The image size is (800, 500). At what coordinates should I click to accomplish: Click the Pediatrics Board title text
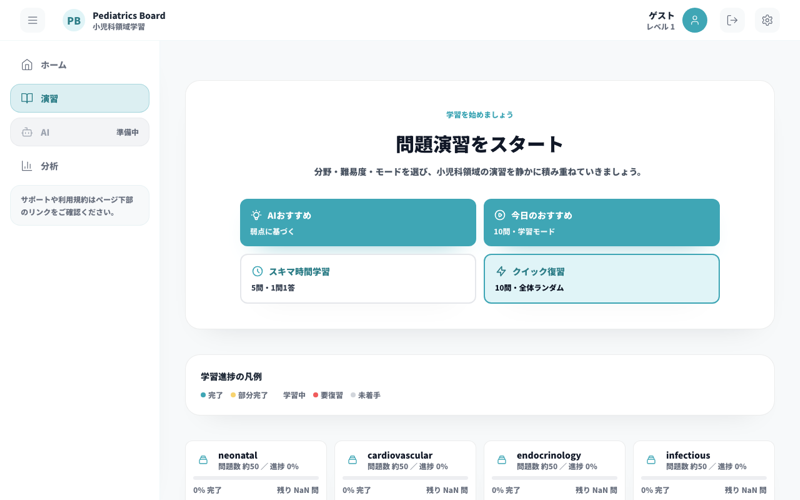point(129,15)
